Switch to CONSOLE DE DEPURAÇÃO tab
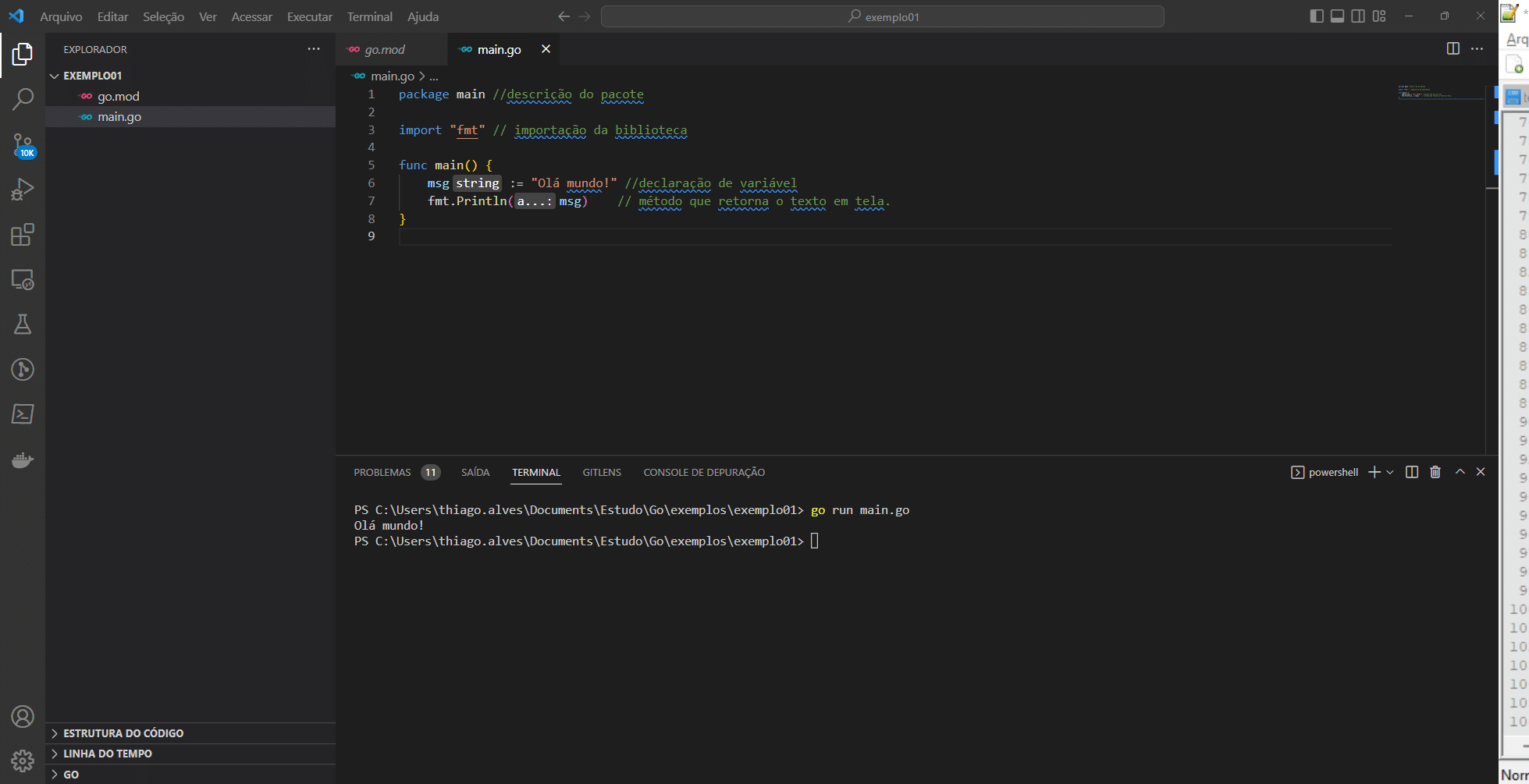This screenshot has height=784, width=1529. [704, 472]
